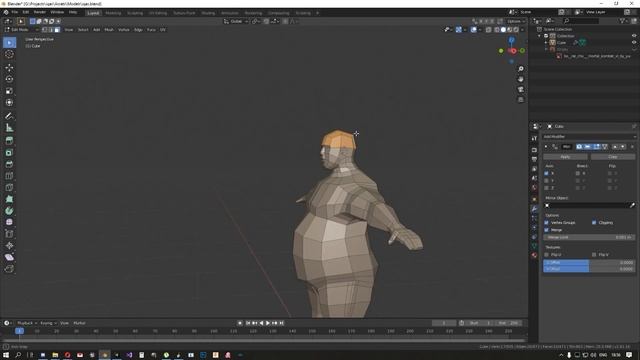Switch to the Modeling workspace tab
Image resolution: width=640 pixels, height=360 pixels.
(x=113, y=13)
